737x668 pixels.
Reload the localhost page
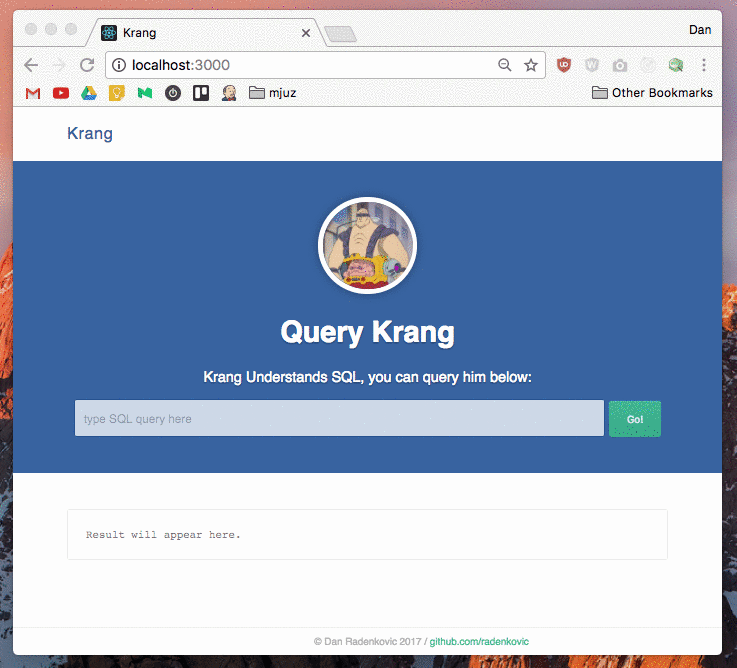[87, 65]
